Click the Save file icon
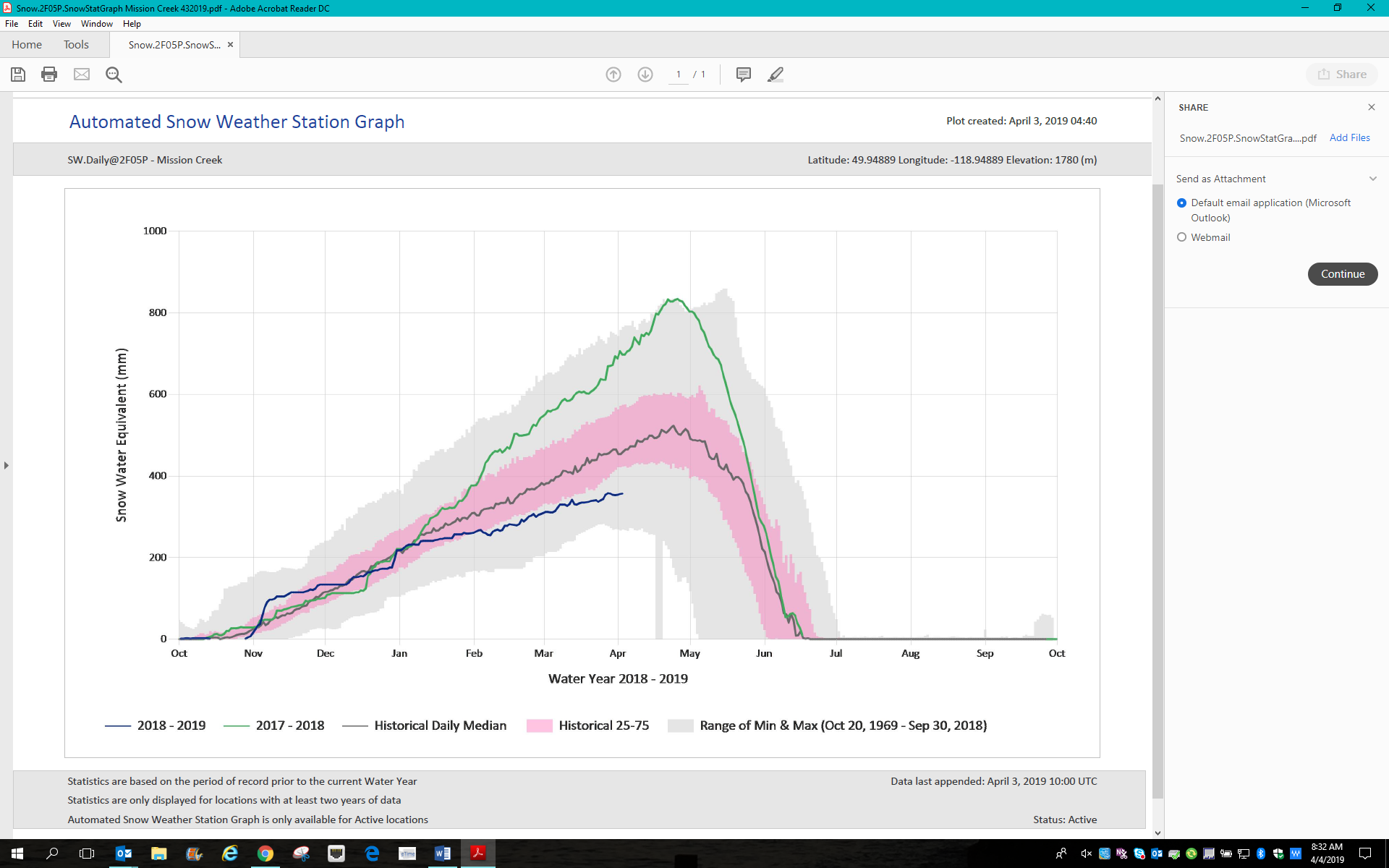The image size is (1389, 868). click(18, 75)
